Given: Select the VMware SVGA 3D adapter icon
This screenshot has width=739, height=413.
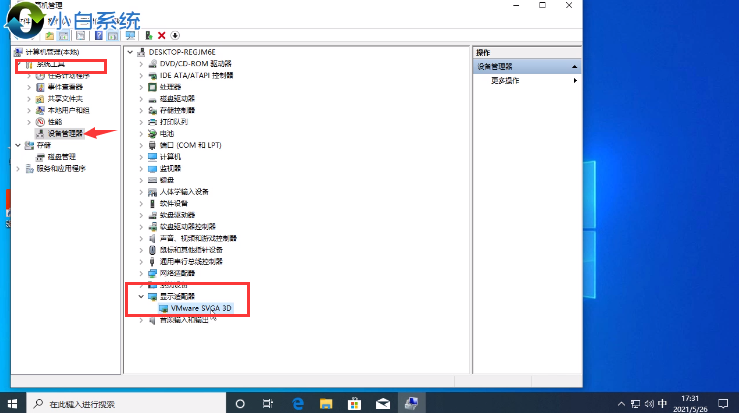Looking at the screenshot, I should pos(164,308).
